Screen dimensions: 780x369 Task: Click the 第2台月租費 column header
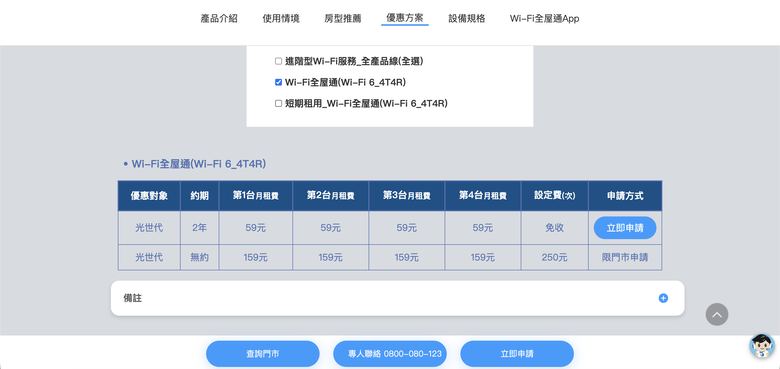pos(331,196)
